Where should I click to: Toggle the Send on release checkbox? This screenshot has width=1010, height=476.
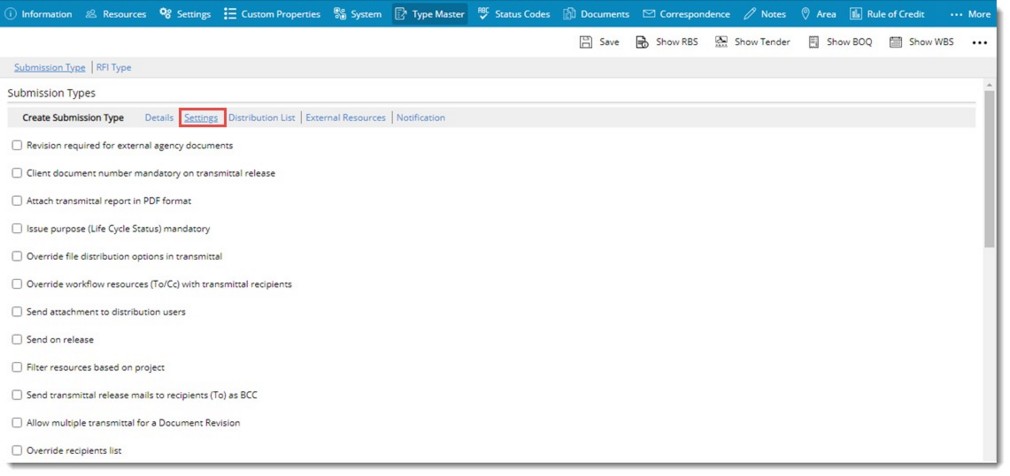click(17, 340)
